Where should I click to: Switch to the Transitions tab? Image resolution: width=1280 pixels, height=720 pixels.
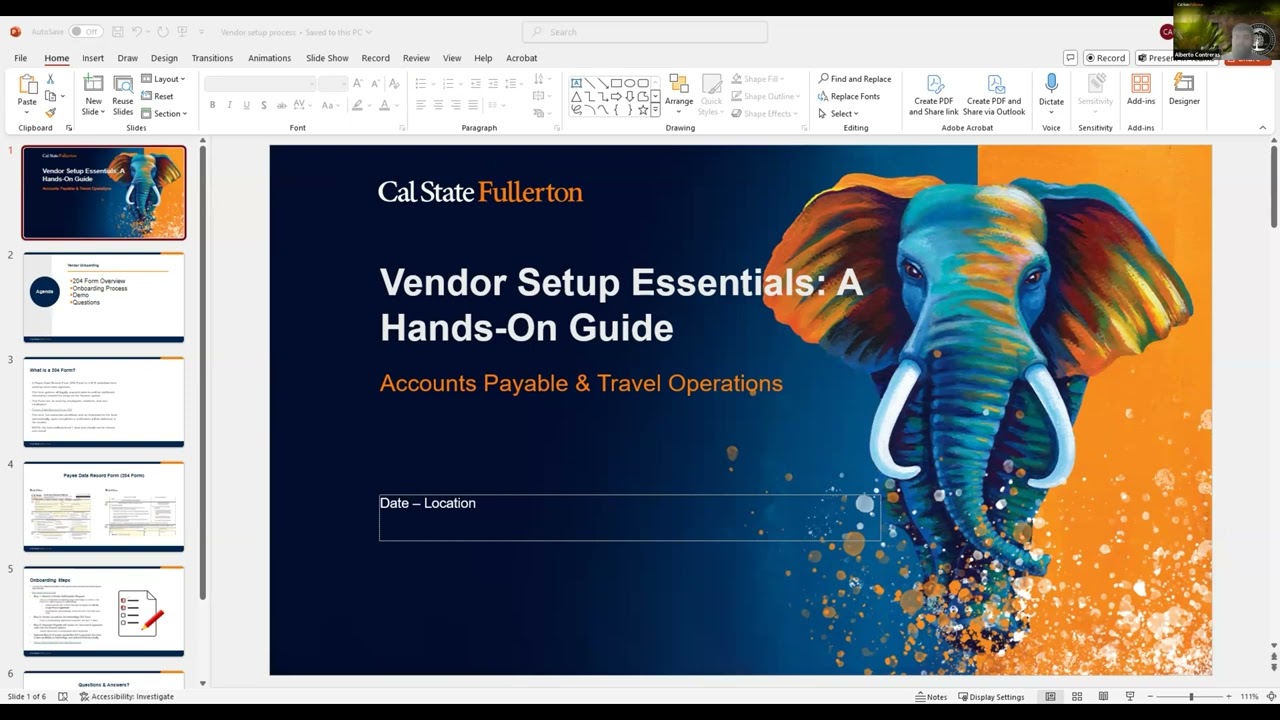212,58
